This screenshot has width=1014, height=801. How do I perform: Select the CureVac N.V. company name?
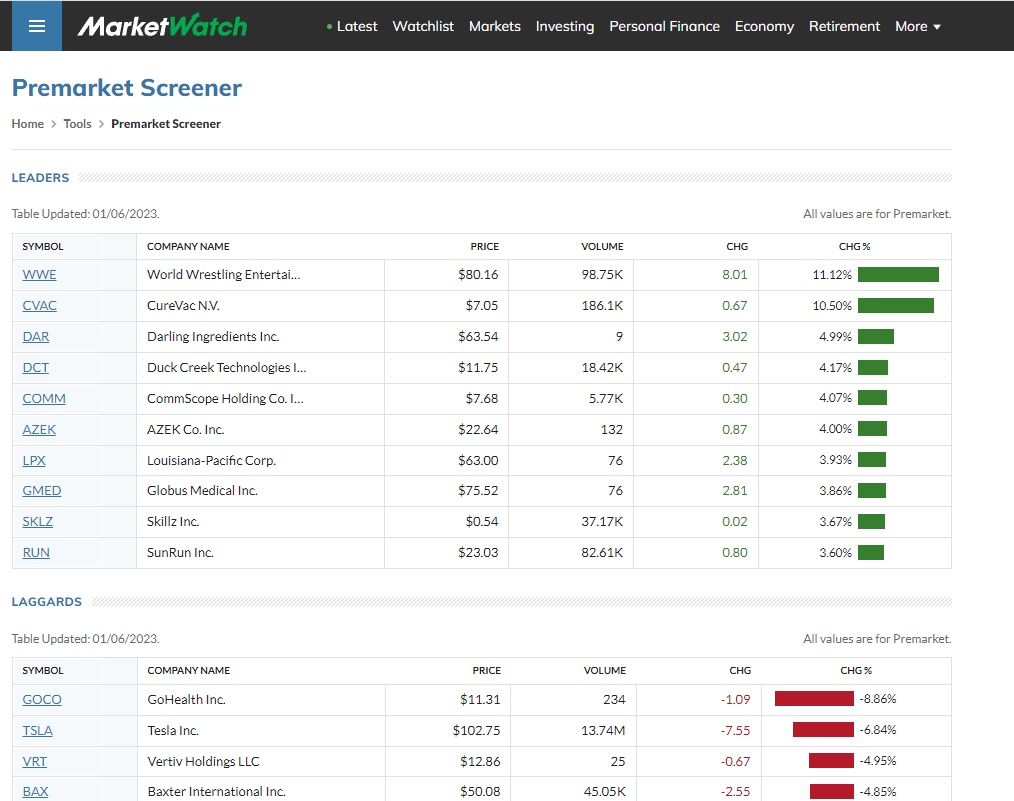click(x=183, y=305)
